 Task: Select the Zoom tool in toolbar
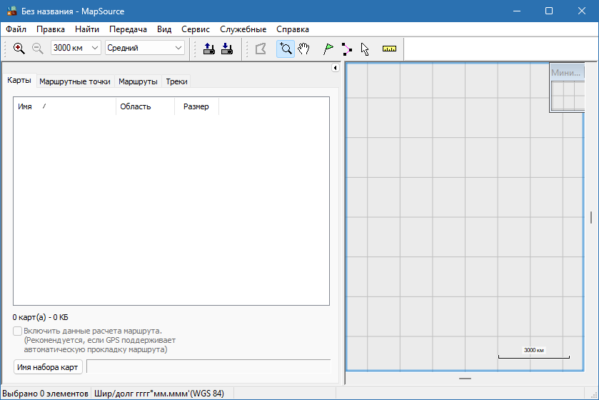[285, 49]
